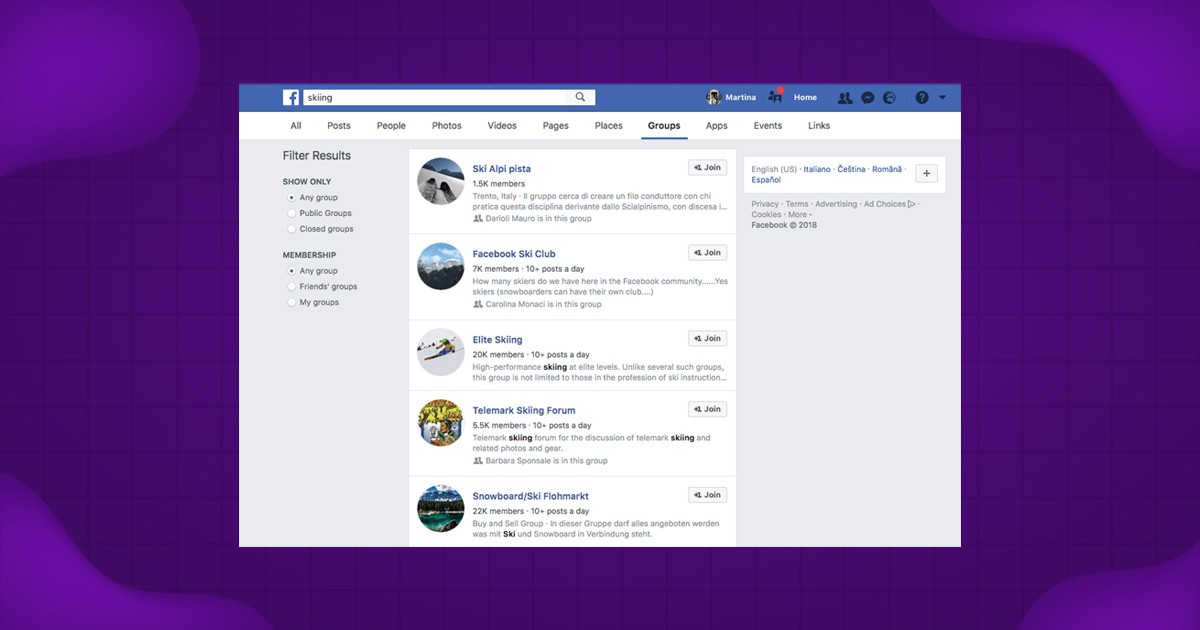Click the Ski Alpi pista thumbnail
The image size is (1200, 630).
(x=441, y=182)
